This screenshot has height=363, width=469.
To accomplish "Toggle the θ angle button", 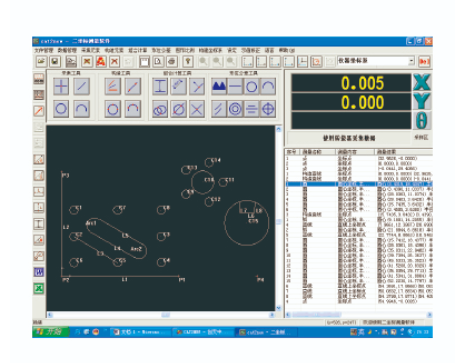I will coord(422,120).
